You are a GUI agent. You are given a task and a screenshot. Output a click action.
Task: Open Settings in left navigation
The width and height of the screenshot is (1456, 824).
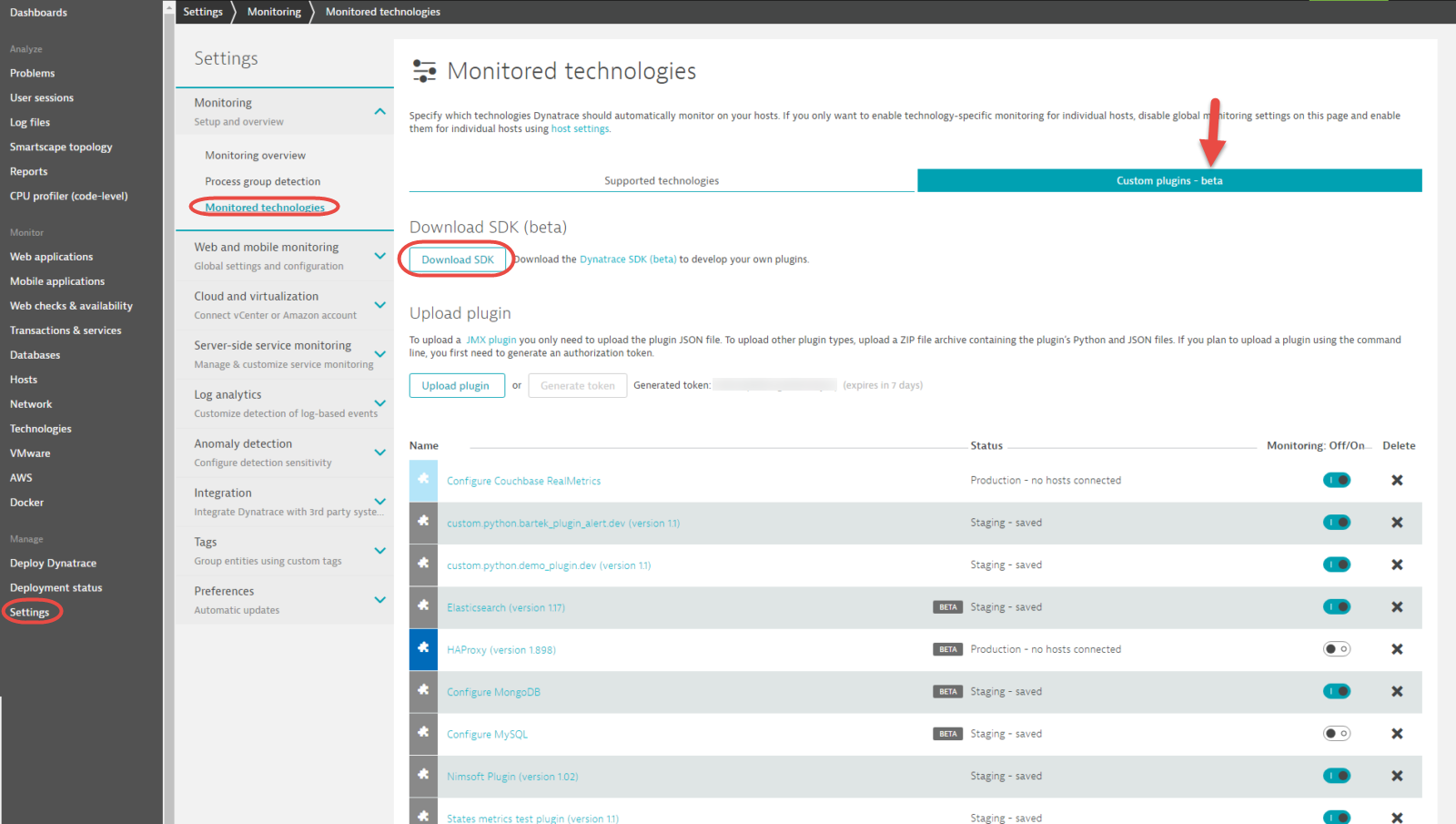pos(29,612)
